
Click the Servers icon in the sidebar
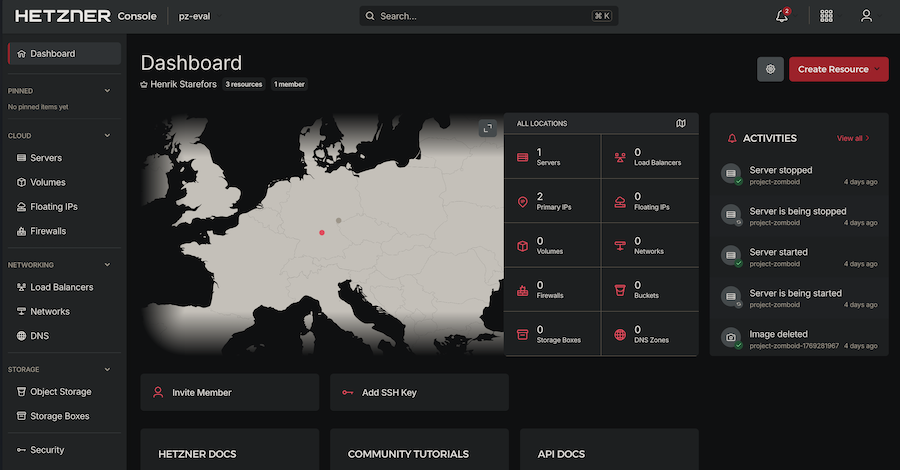[21, 158]
